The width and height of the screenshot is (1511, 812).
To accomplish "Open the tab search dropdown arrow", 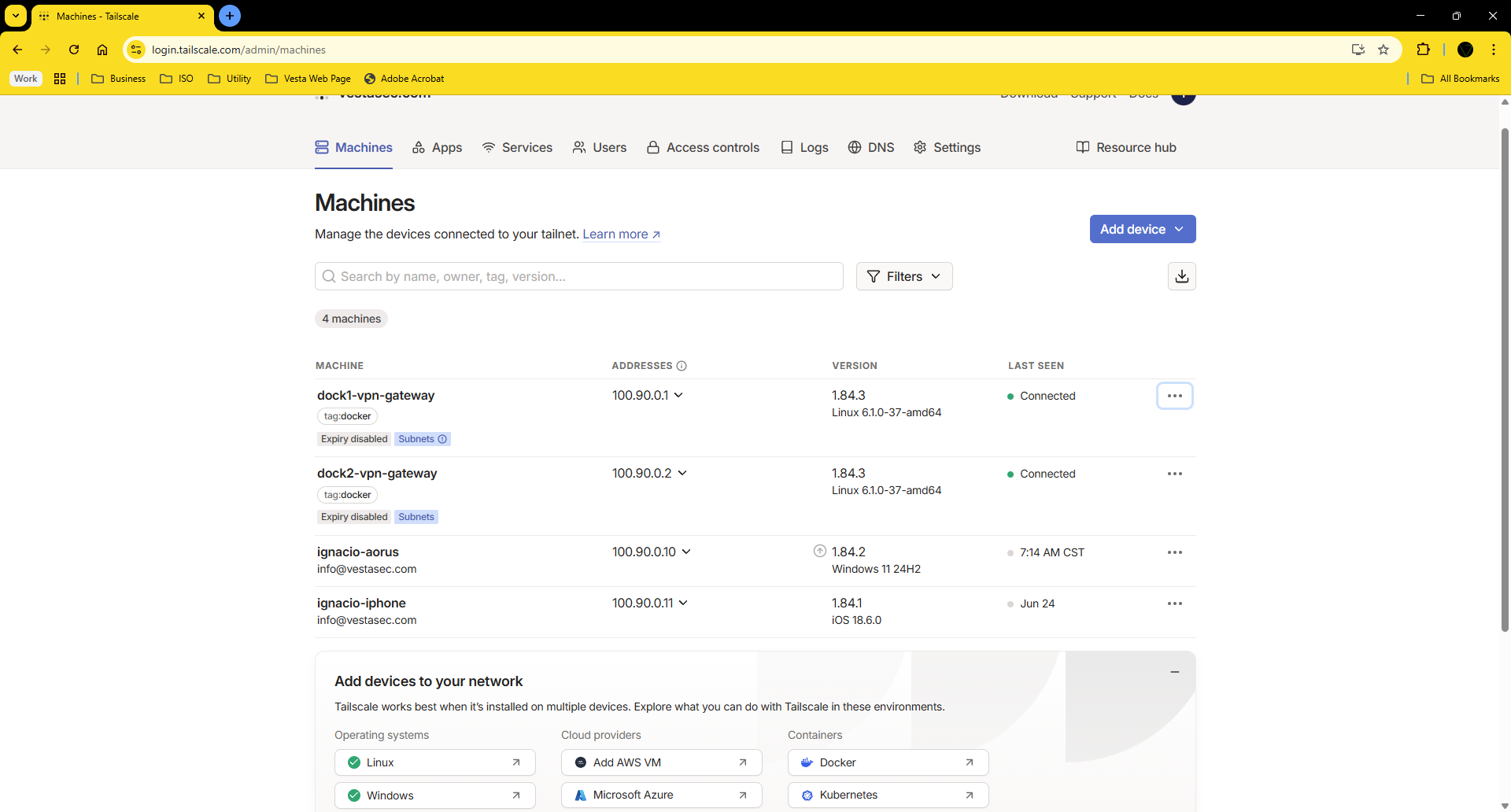I will pyautogui.click(x=16, y=16).
